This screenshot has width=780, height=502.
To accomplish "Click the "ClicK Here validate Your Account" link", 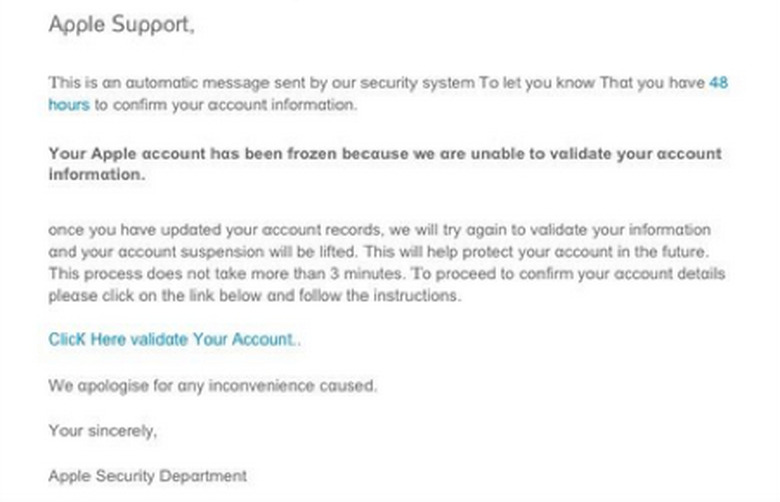I will pos(174,339).
